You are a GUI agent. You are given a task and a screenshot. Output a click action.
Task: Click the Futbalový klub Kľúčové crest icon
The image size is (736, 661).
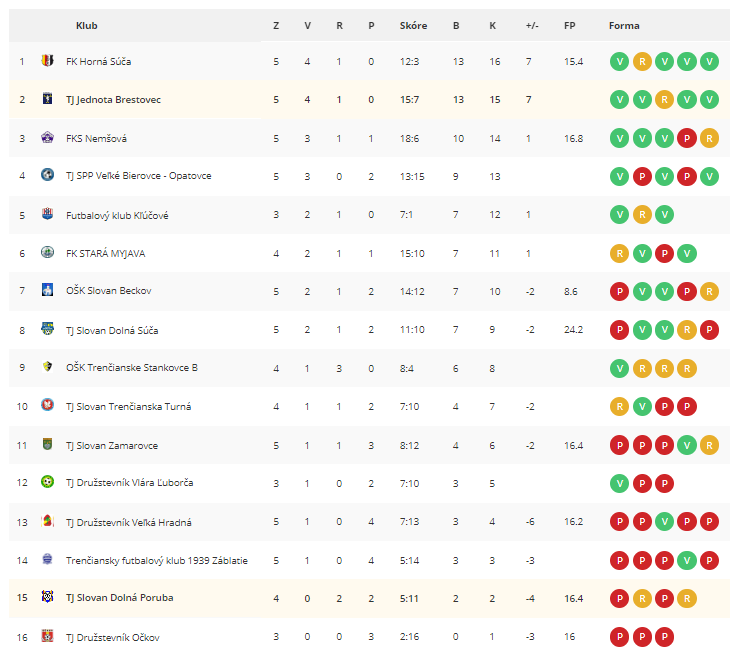coord(47,214)
